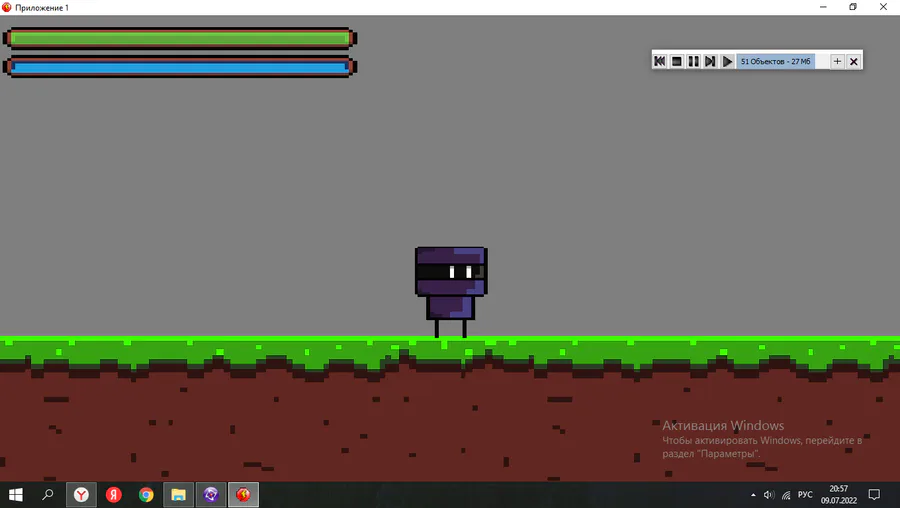Open the volume control in system tray

[769, 495]
